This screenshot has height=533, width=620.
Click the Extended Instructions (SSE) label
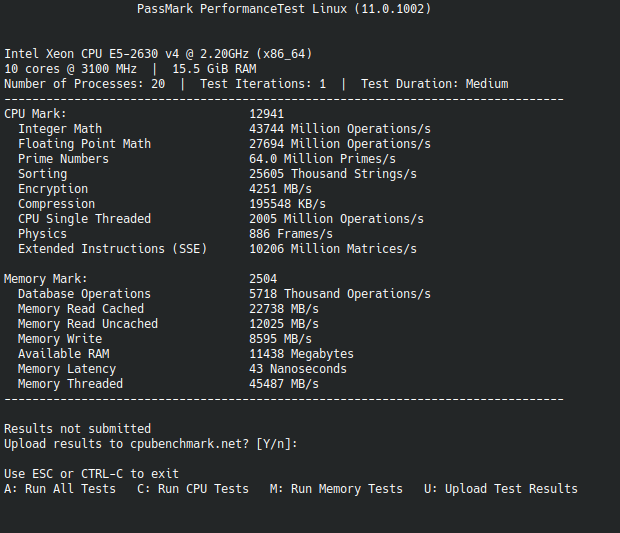coord(112,249)
